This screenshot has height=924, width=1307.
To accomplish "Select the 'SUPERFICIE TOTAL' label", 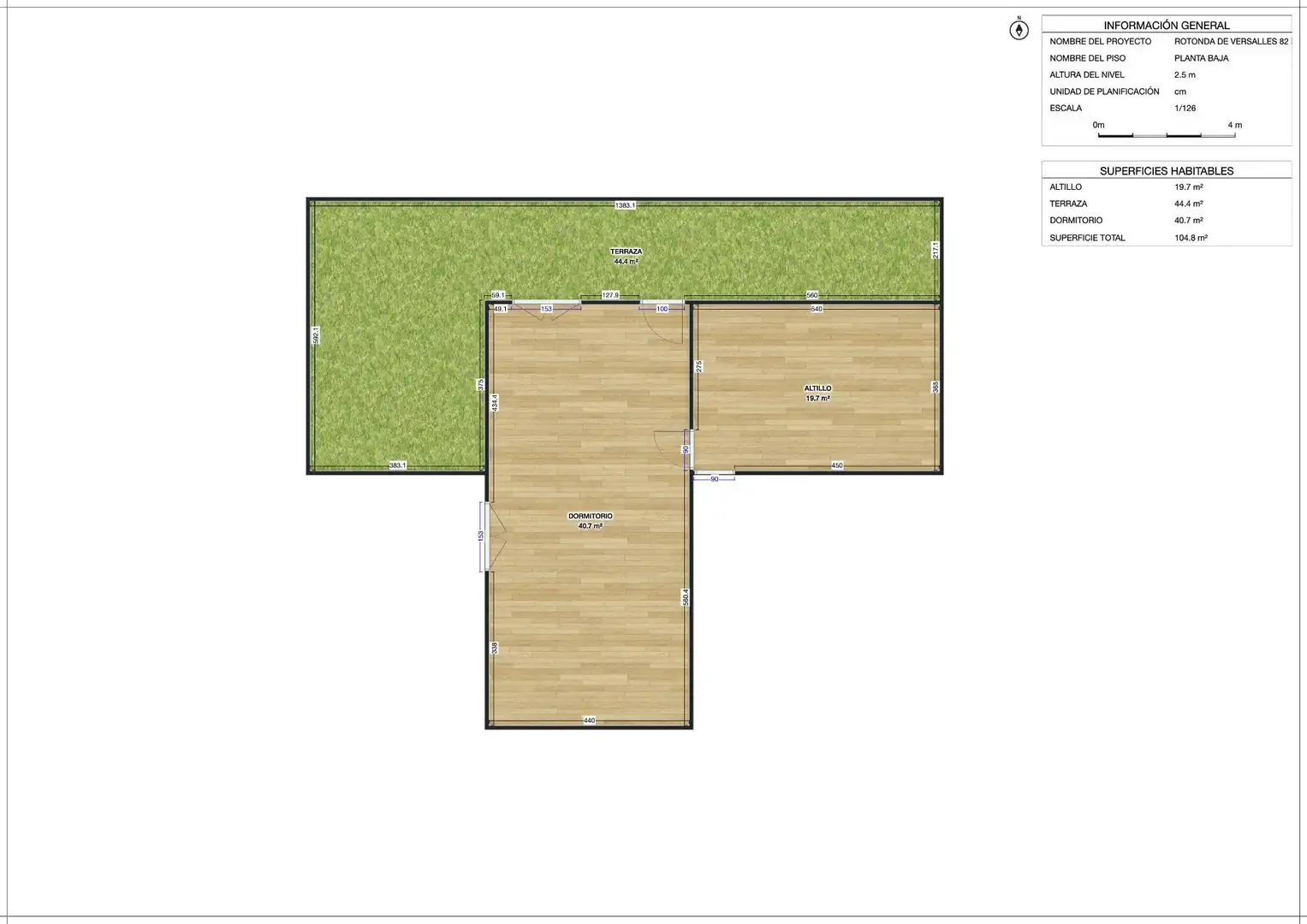I will [1087, 238].
